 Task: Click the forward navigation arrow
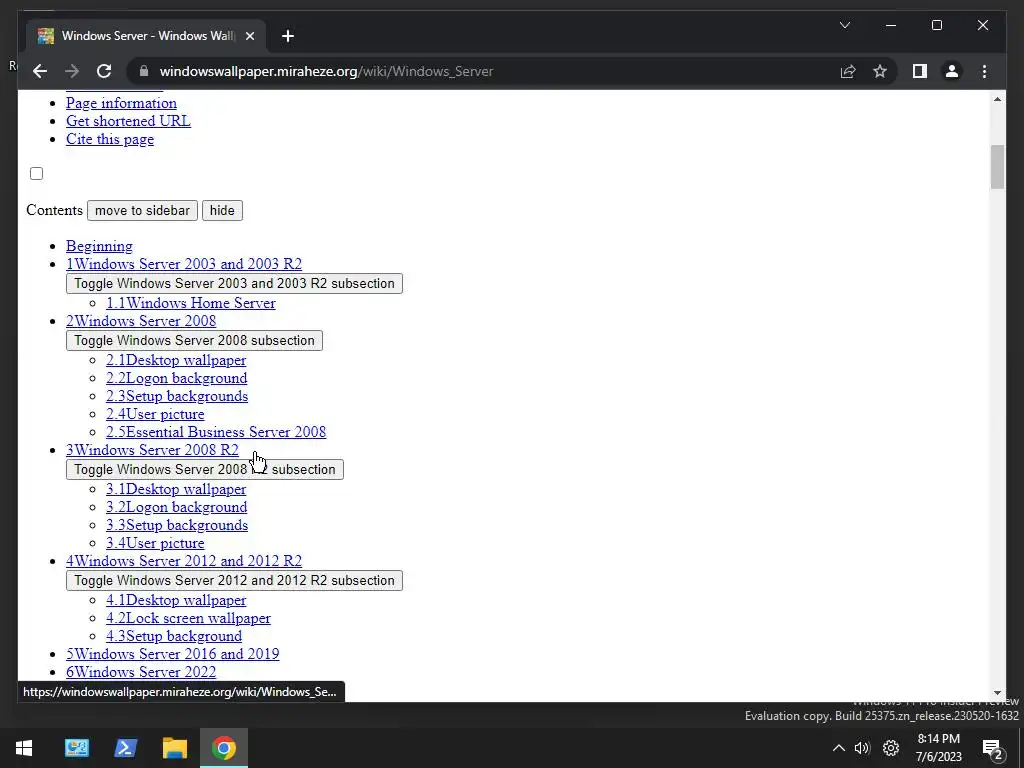pos(72,71)
